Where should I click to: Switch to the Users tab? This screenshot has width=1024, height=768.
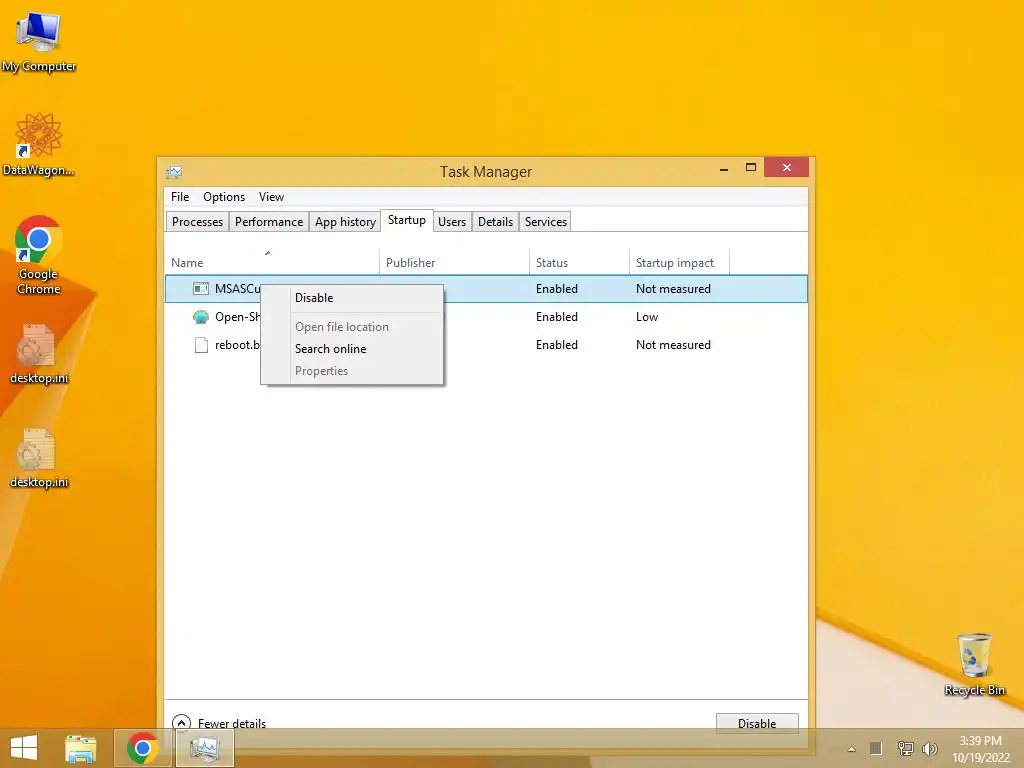coord(452,221)
